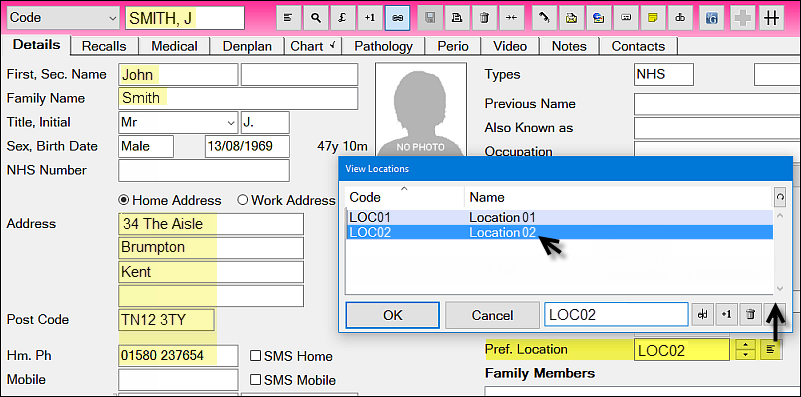Open the list view icon in the top toolbar
Screen dimensions: 801x397
tap(289, 18)
